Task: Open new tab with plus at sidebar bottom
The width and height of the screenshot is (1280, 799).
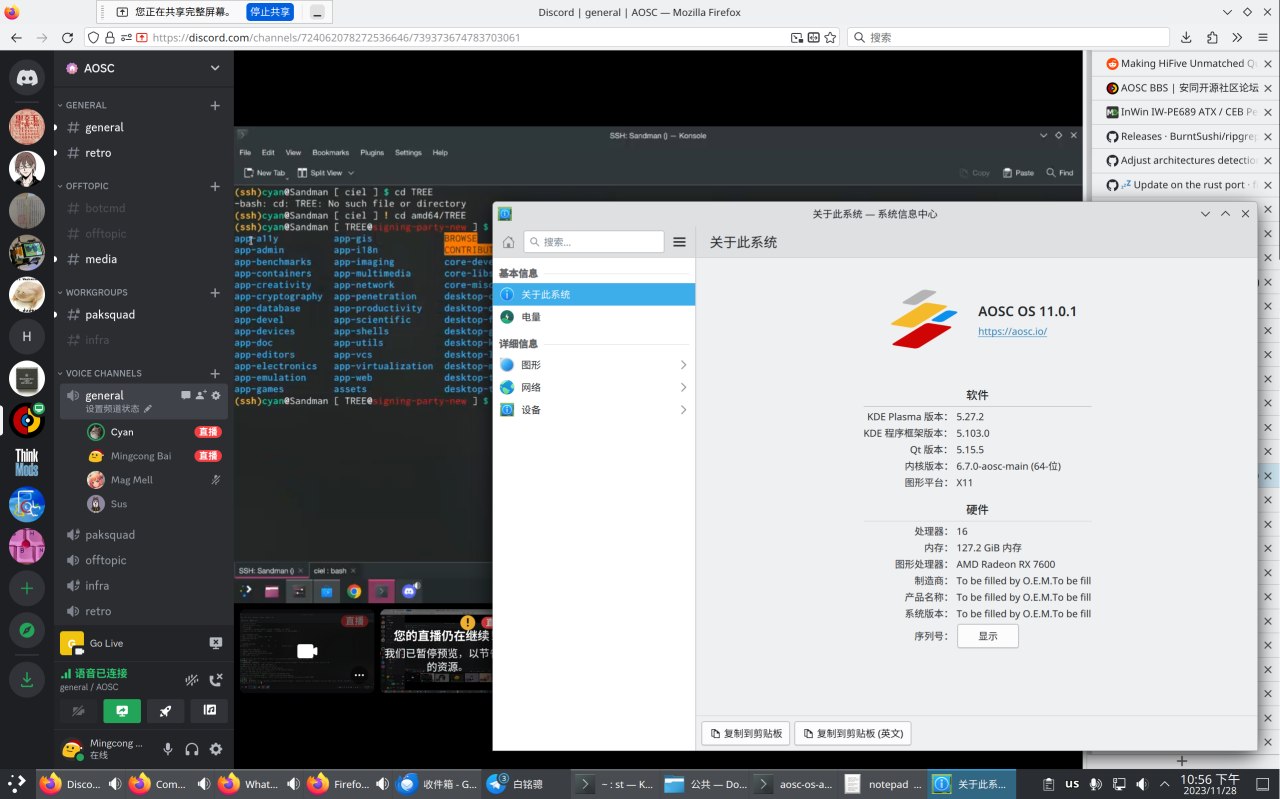Action: pos(1181,761)
